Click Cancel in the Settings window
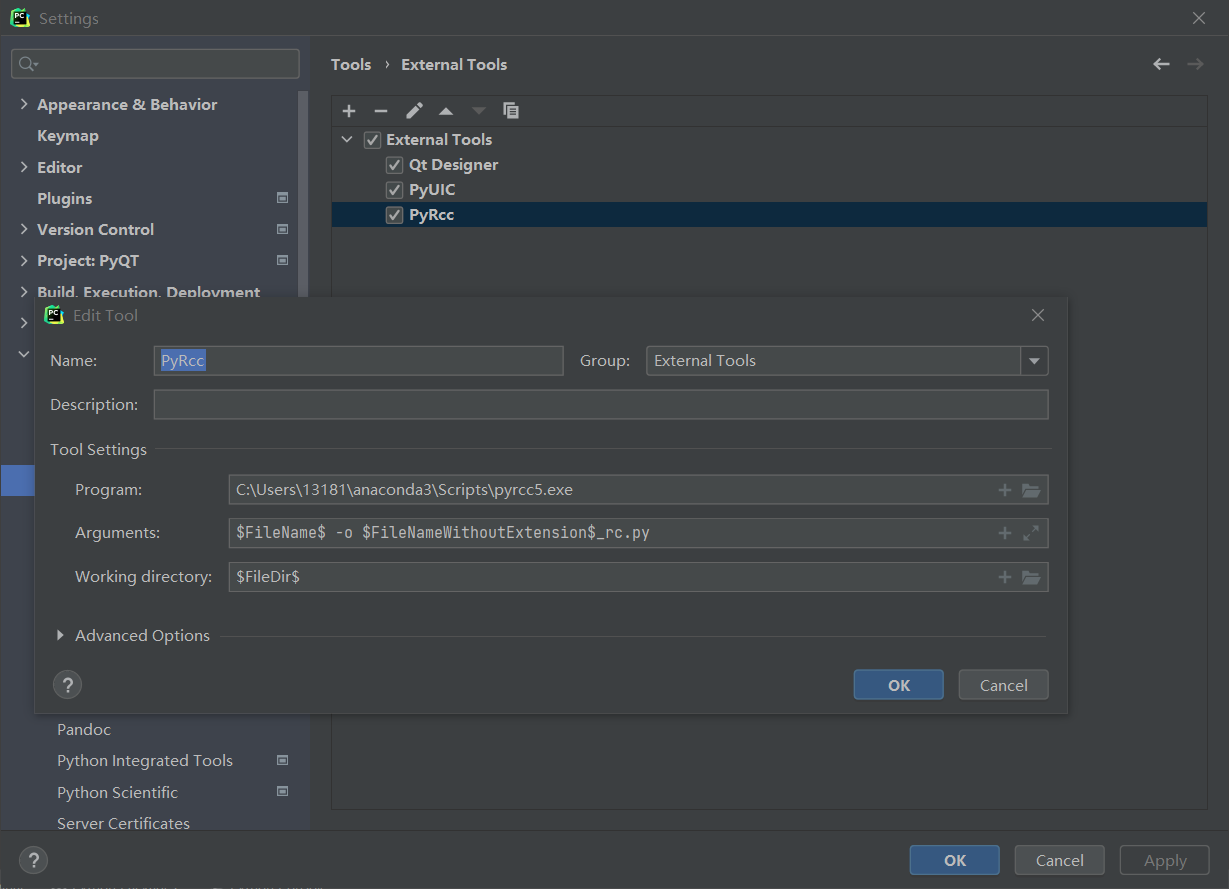 (x=1059, y=860)
